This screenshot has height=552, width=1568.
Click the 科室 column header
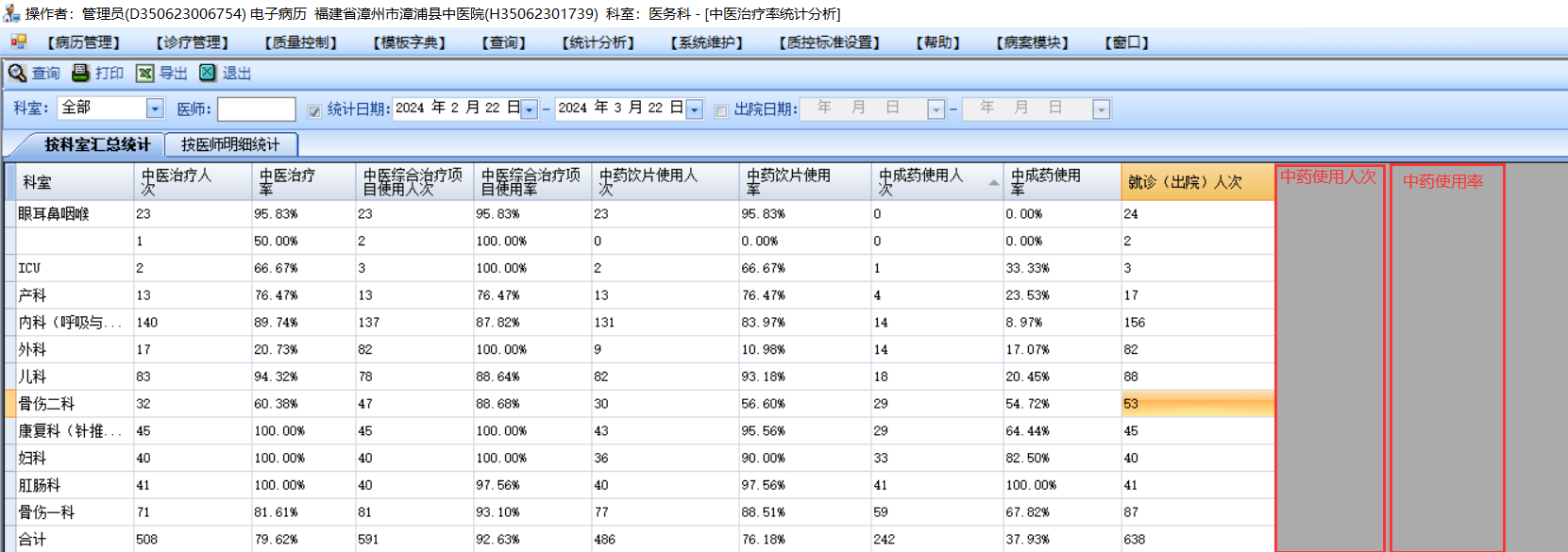[76, 181]
